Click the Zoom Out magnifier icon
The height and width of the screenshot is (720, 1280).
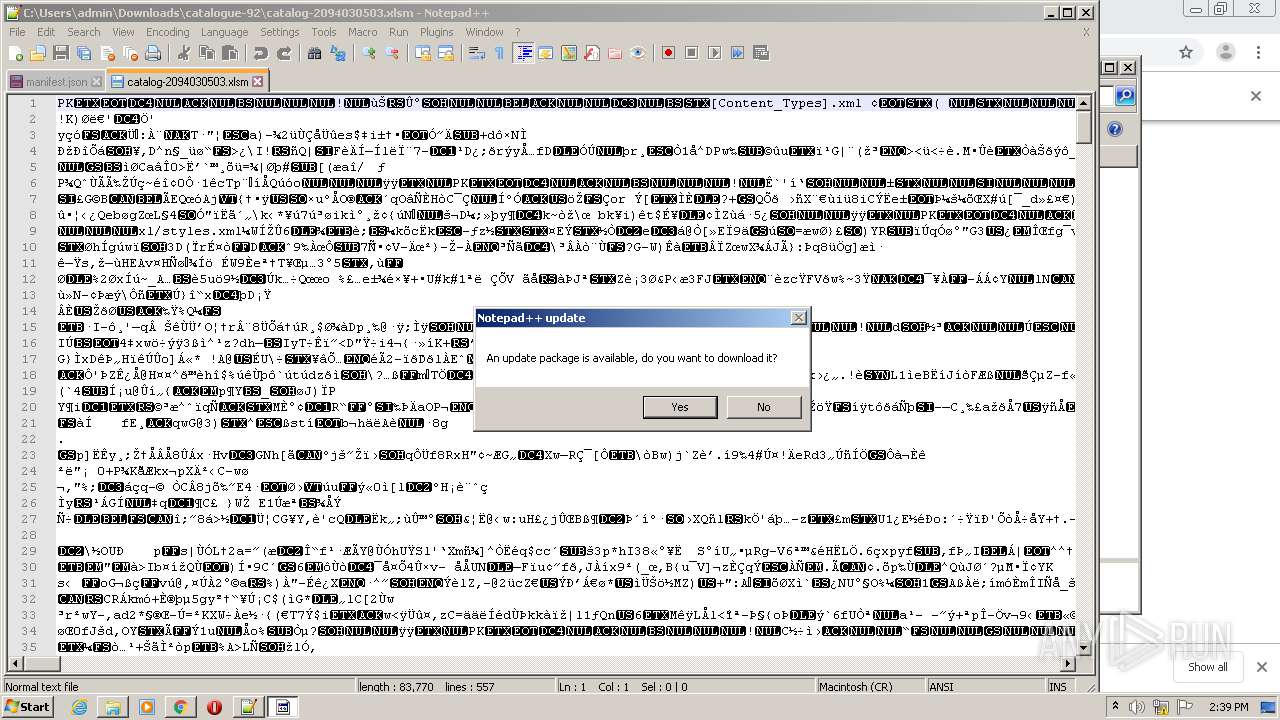tap(393, 53)
